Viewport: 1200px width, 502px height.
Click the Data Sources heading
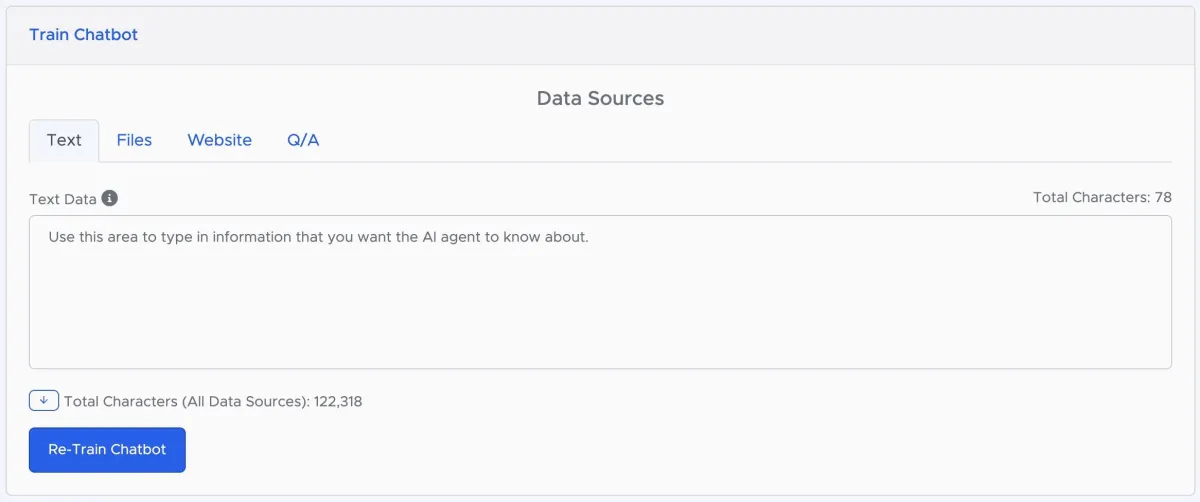click(x=600, y=98)
